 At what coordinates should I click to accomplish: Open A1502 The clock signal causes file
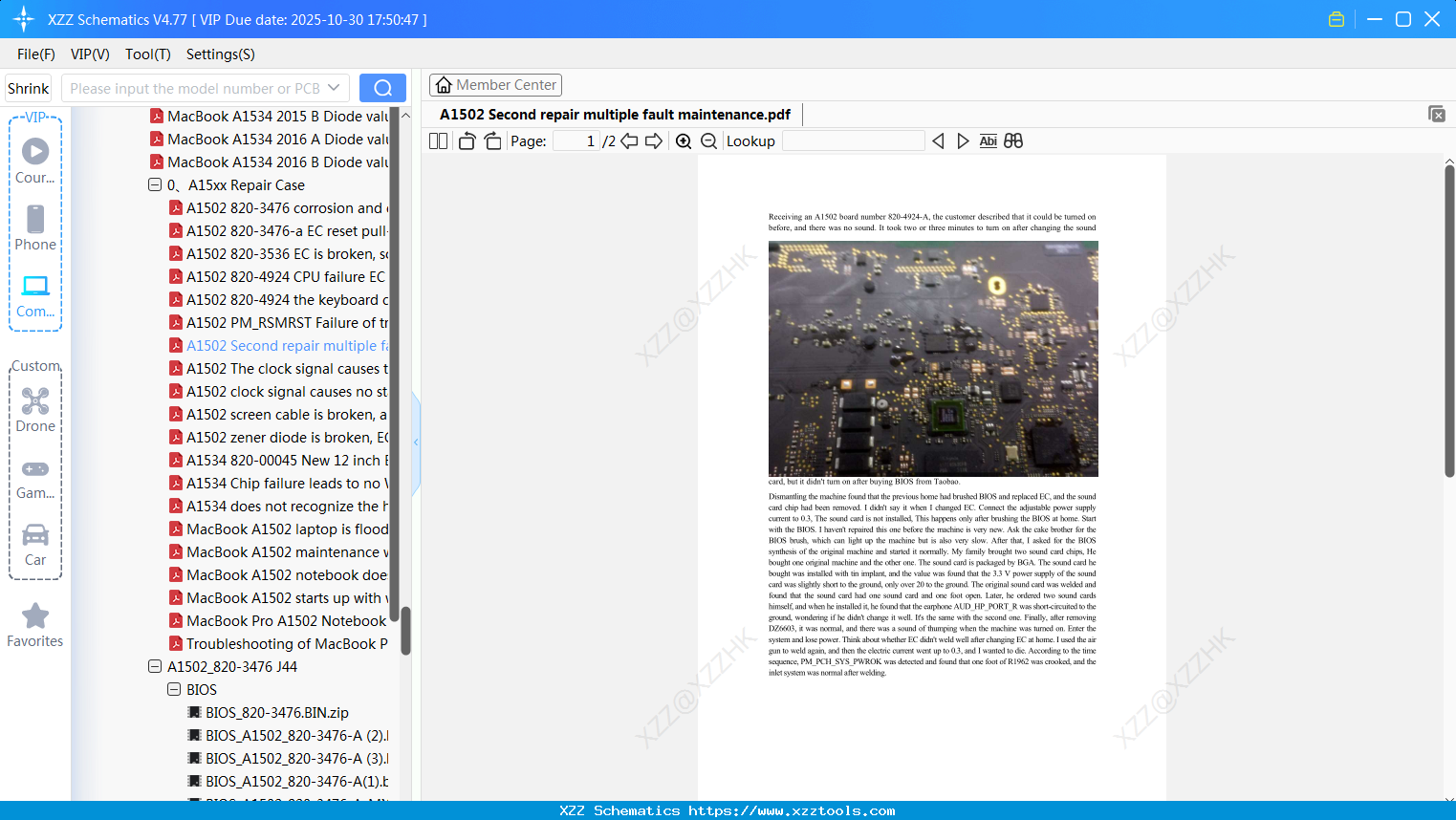coord(279,369)
